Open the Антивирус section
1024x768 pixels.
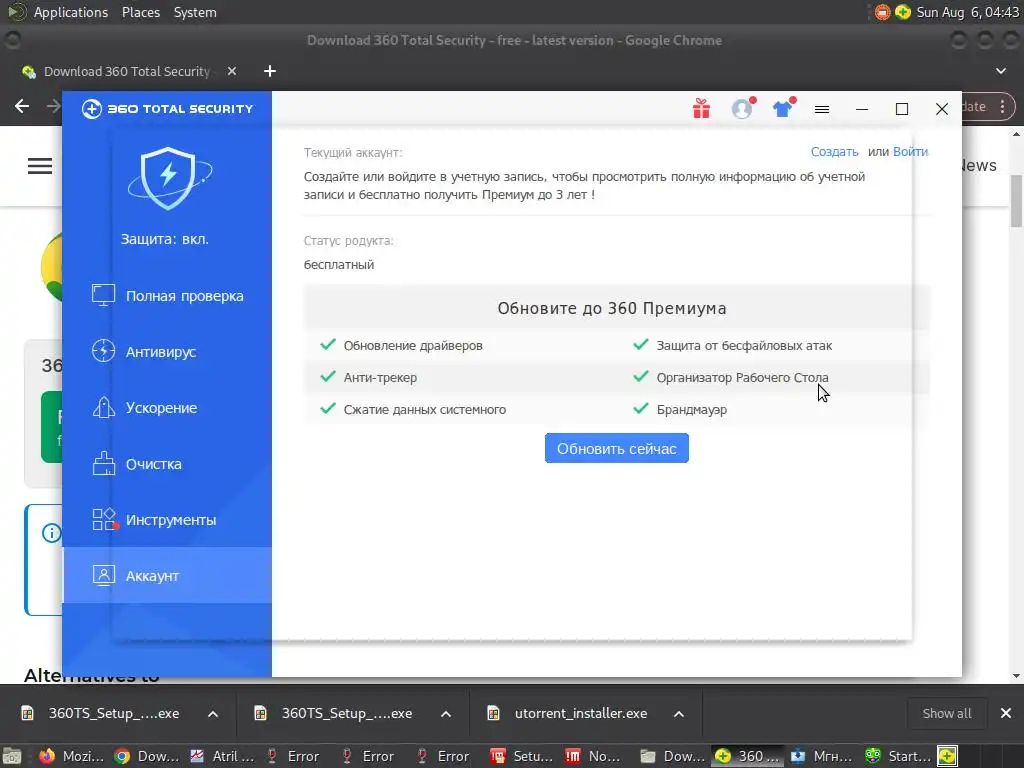click(x=167, y=352)
